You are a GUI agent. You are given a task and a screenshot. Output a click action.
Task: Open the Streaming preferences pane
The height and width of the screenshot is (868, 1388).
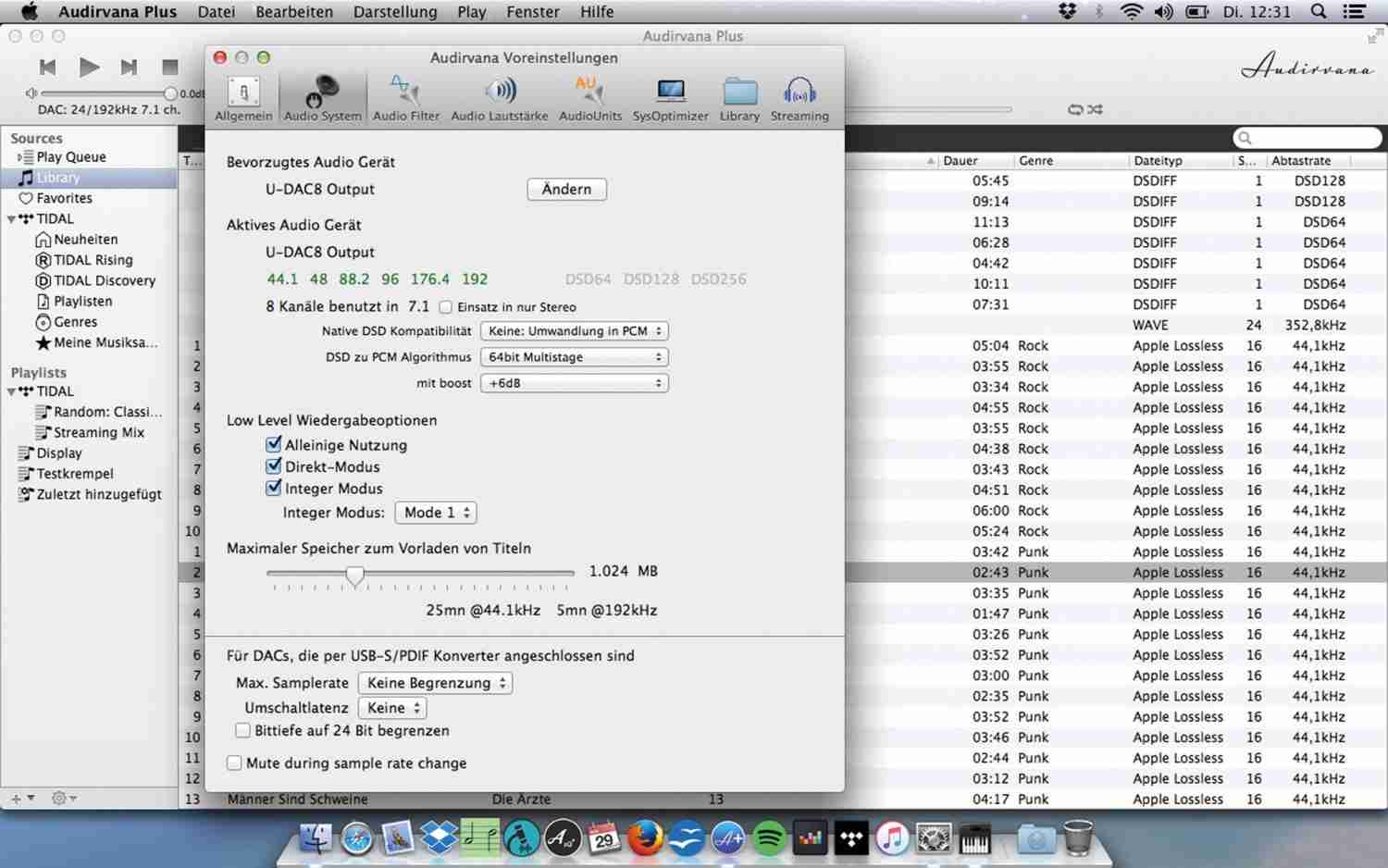799,99
